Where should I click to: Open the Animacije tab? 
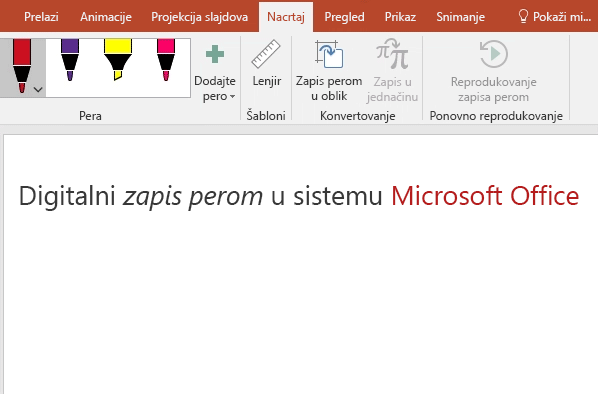pyautogui.click(x=106, y=17)
